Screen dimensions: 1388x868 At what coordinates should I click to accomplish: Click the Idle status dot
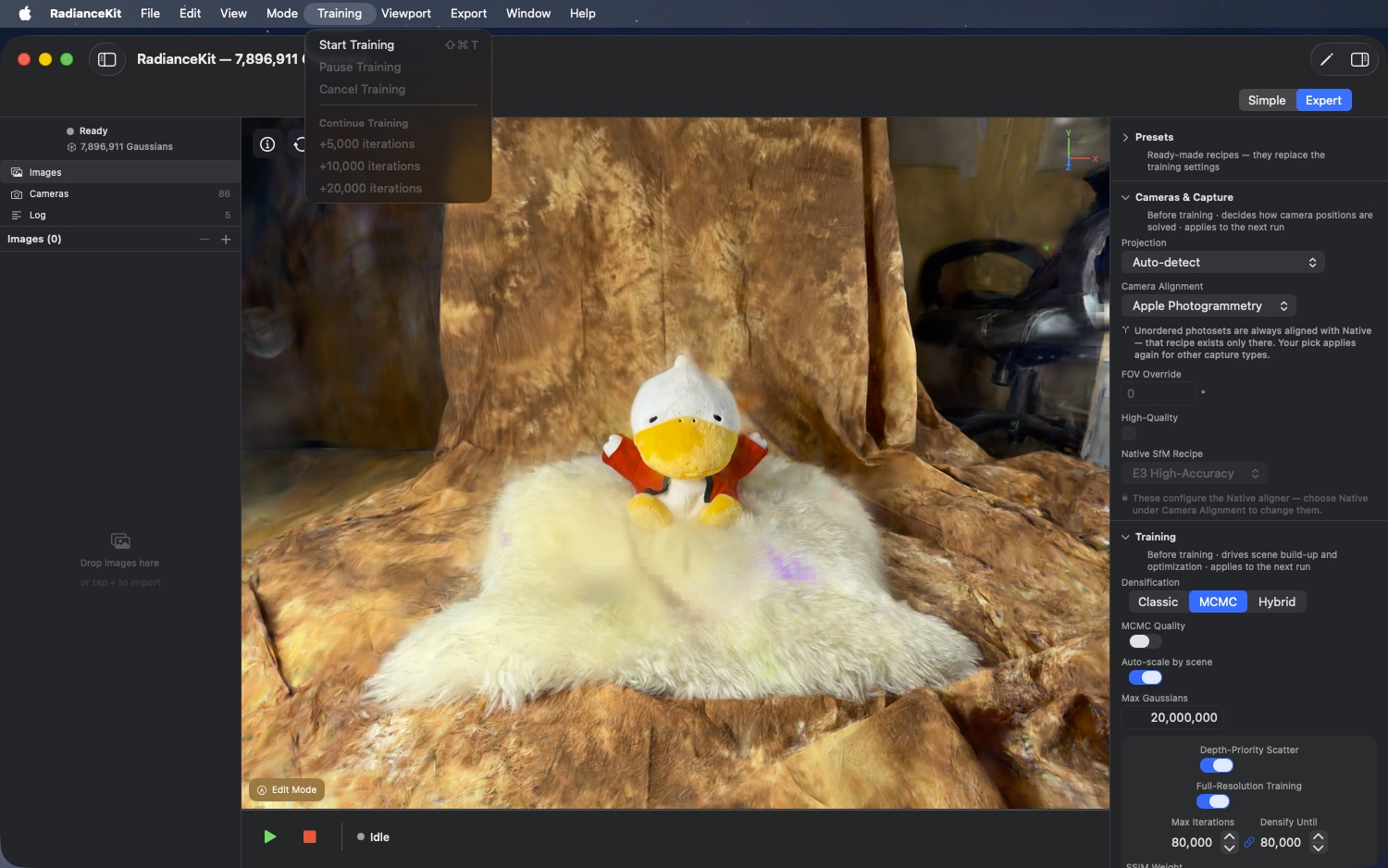click(361, 837)
